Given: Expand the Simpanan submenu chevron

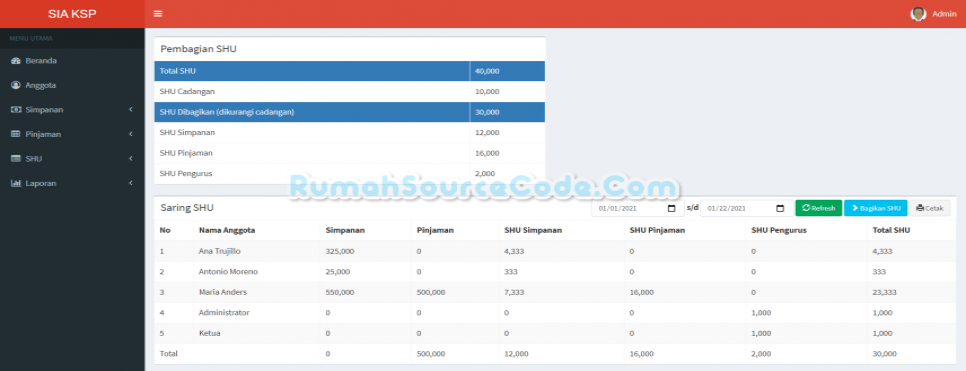Looking at the screenshot, I should (131, 110).
